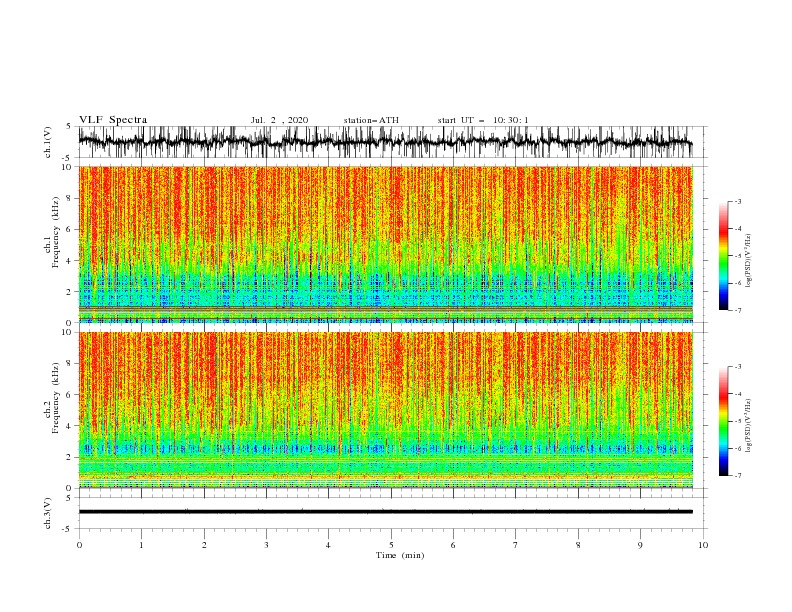Select the "start UT = 10:30: 1" text
792x612 pixels.
pos(483,120)
